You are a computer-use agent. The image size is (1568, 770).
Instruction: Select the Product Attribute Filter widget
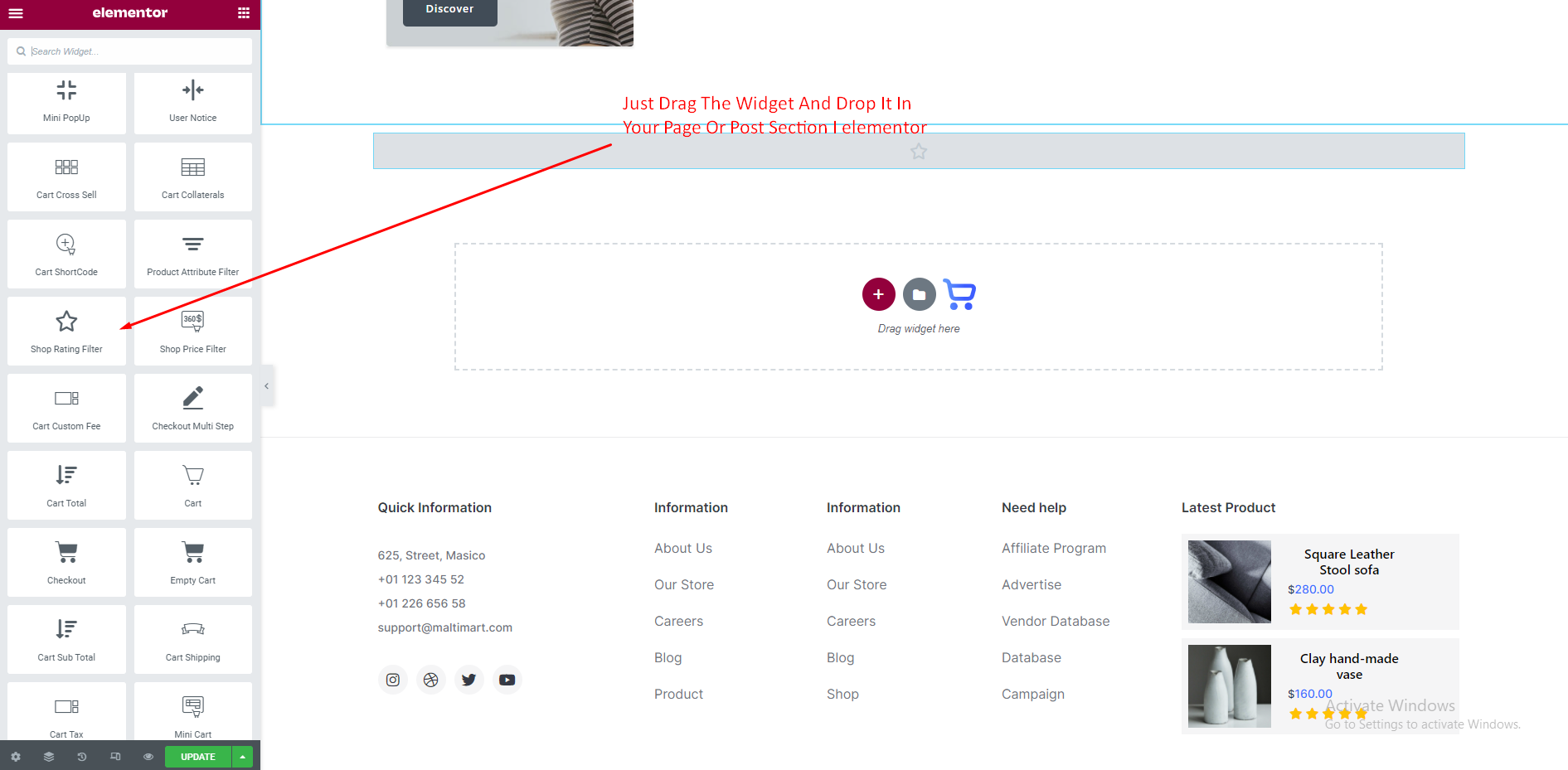tap(192, 254)
